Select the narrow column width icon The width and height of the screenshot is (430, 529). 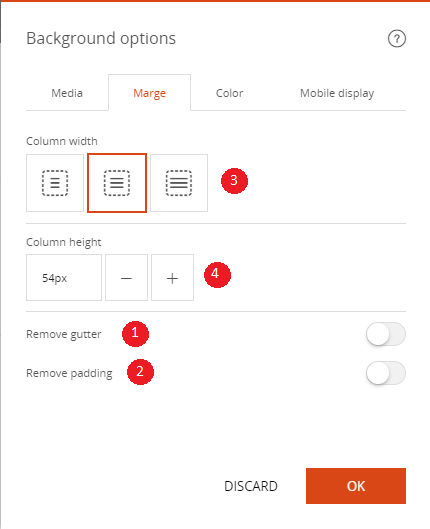(x=55, y=183)
